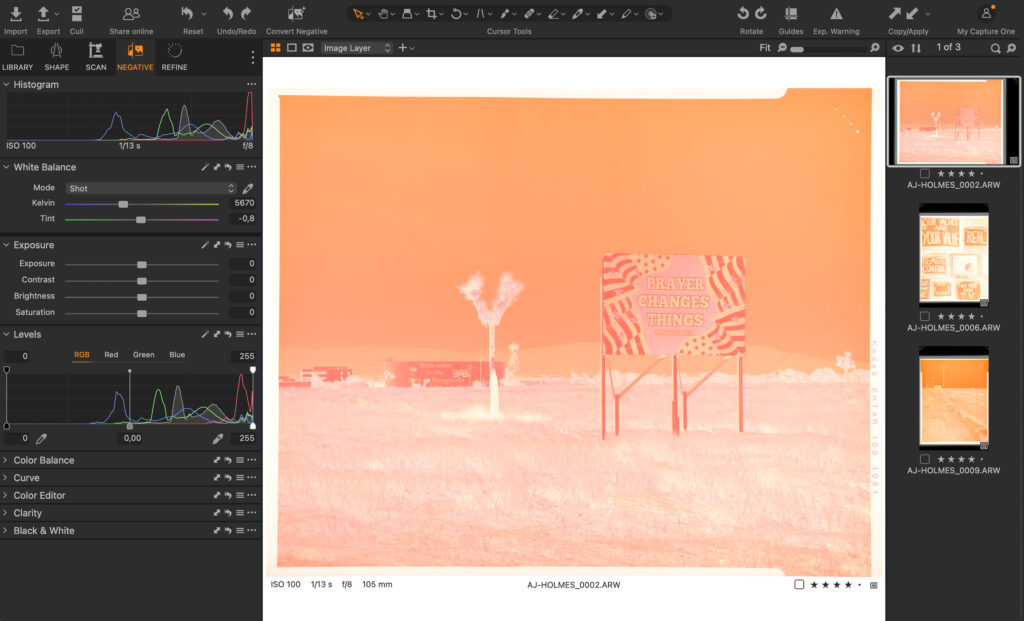This screenshot has width=1024, height=621.
Task: Tick the checkbox under AJ-HOLMES_0006.ARW thumbnail
Action: 925,316
